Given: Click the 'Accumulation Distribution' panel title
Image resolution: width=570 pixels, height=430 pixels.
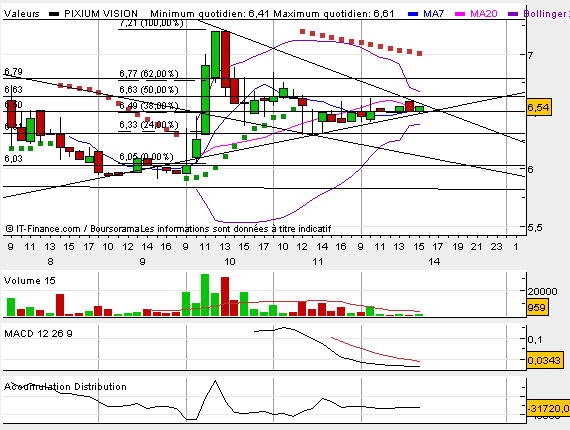Looking at the screenshot, I should (65, 386).
